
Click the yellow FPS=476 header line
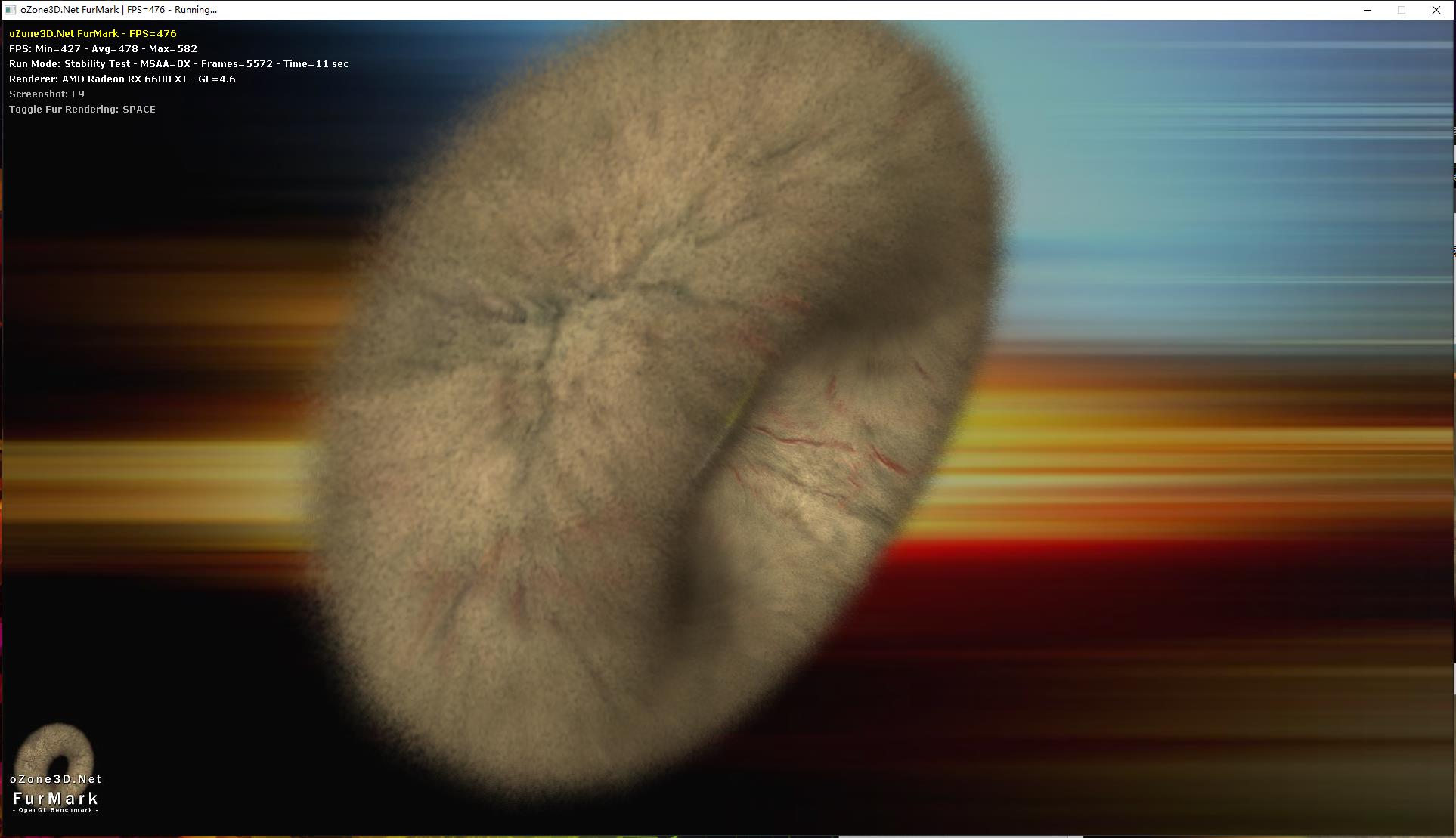coord(92,33)
